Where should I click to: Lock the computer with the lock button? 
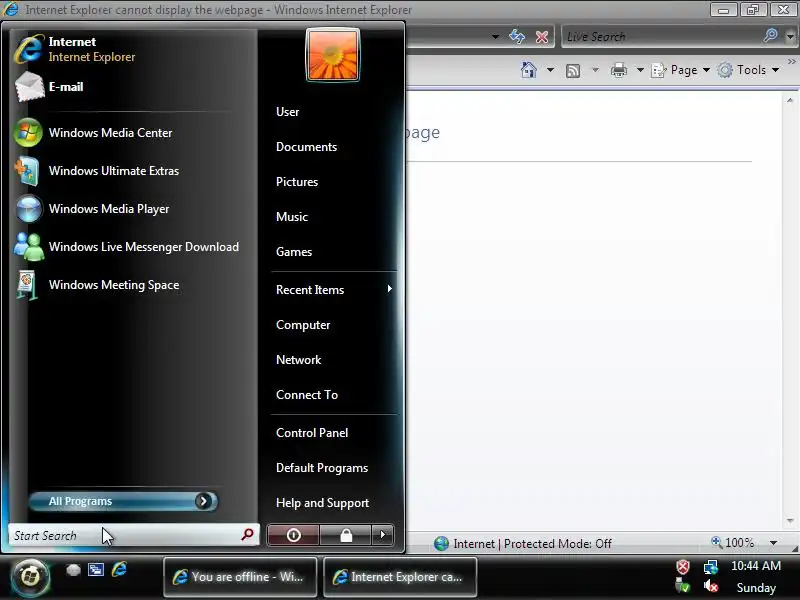click(346, 535)
